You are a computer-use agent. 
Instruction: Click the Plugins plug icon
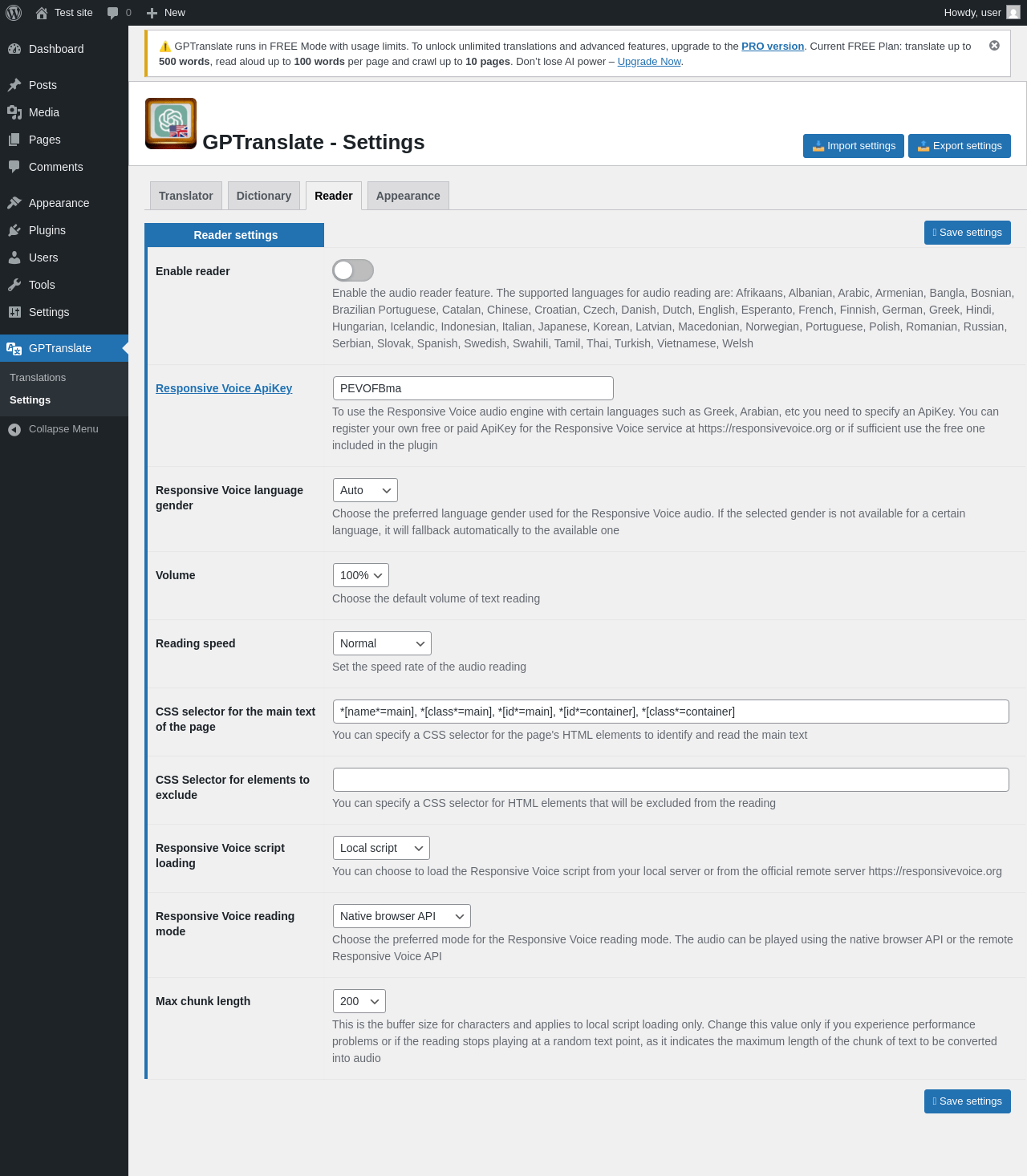(14, 230)
